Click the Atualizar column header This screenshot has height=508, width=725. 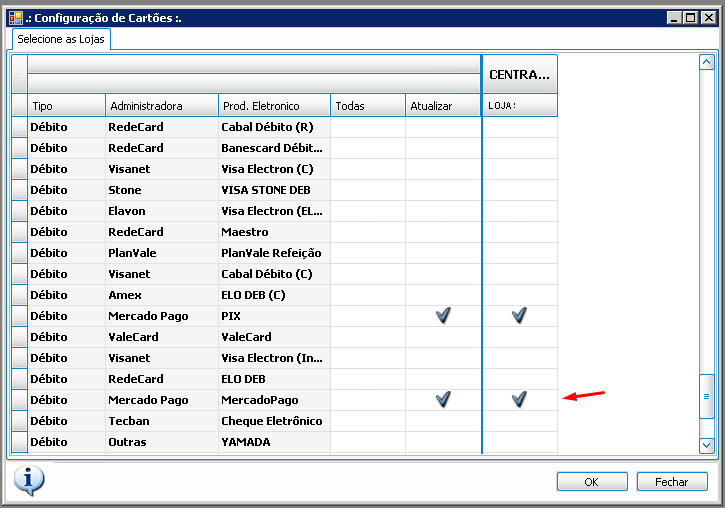pos(443,106)
